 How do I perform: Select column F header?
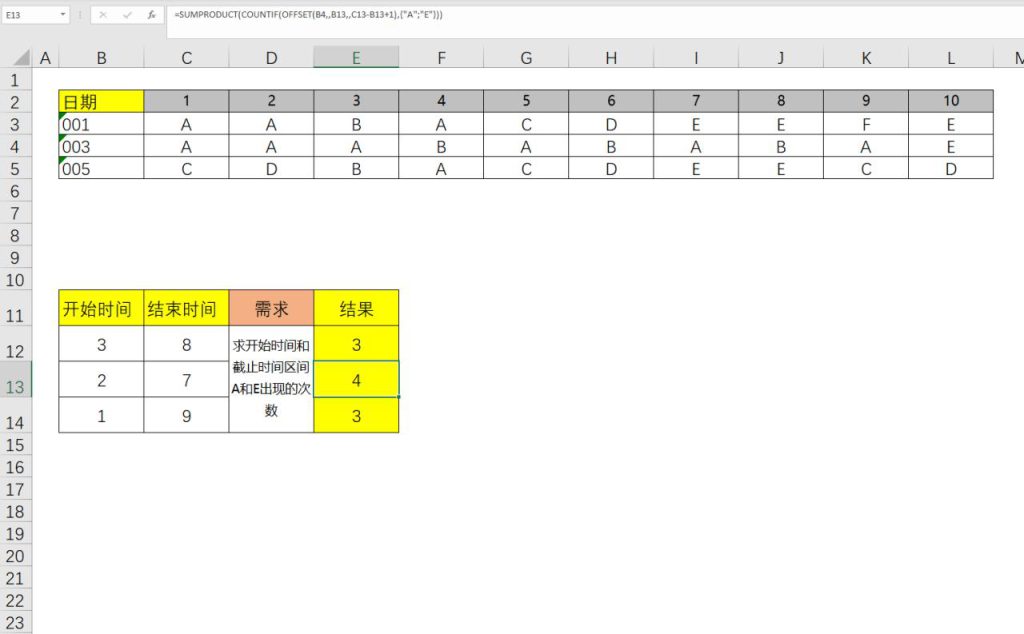441,58
